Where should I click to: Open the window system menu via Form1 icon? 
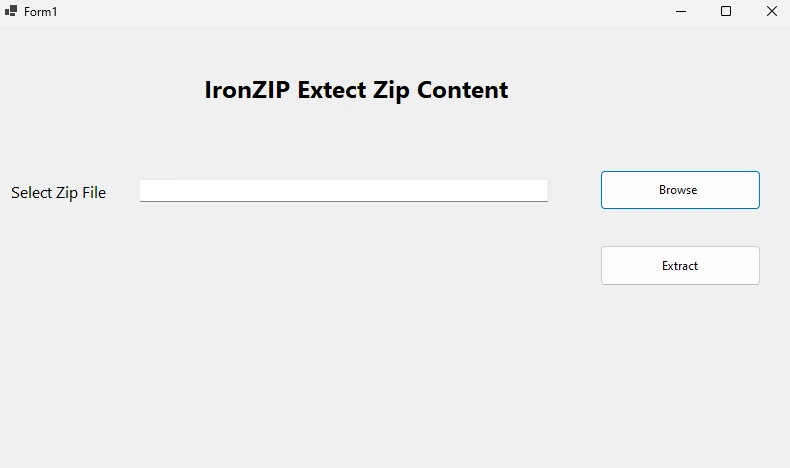pos(11,11)
